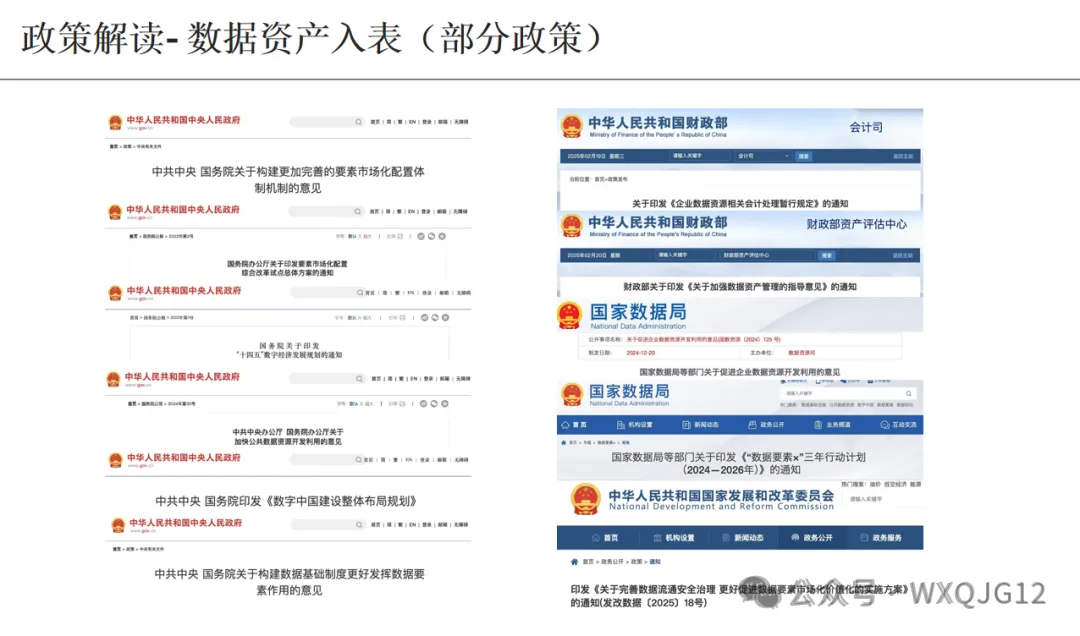Screen dimensions: 1080x636
Task: Click gov.cn emblem above 公共数据资源开发利用 title
Action: click(113, 380)
